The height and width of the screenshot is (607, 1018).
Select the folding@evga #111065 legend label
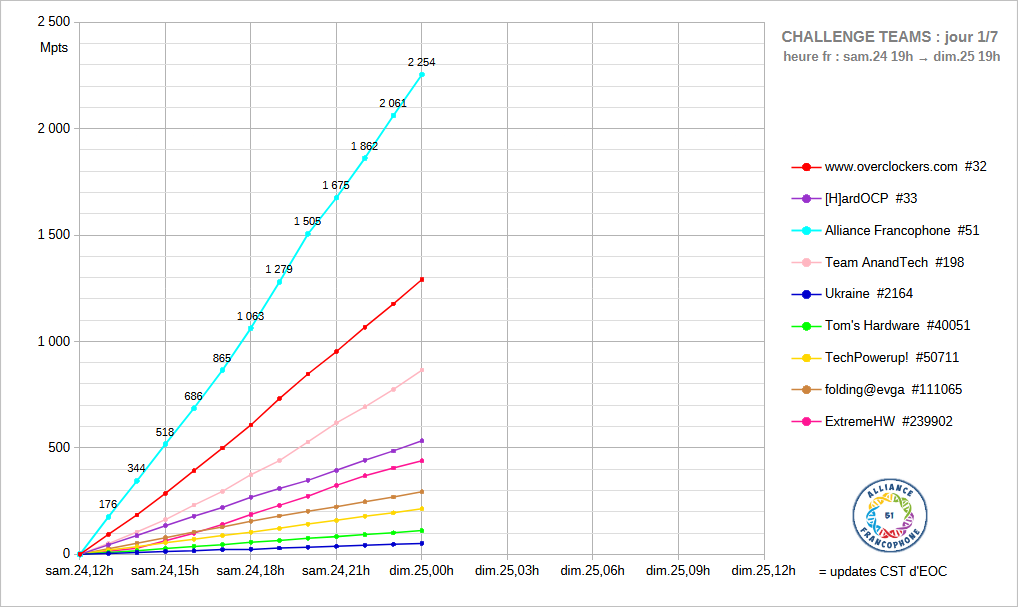click(893, 390)
